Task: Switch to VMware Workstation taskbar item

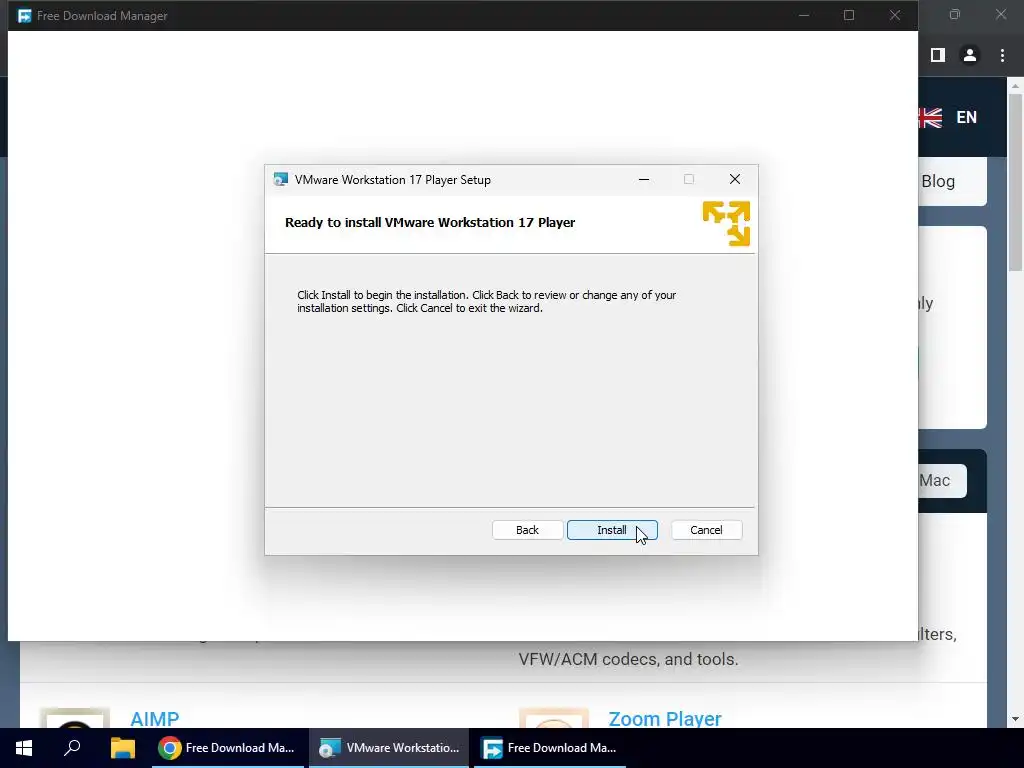Action: 389,748
